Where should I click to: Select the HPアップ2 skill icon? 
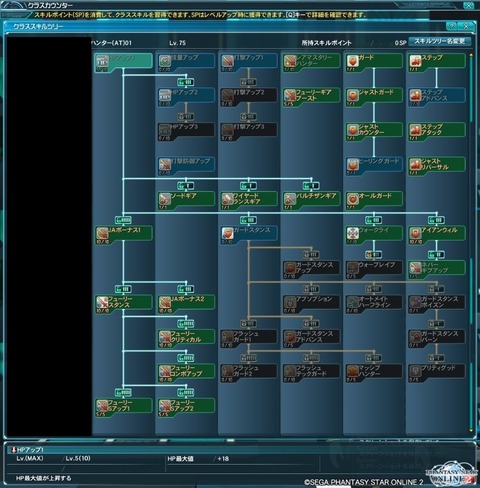[165, 96]
